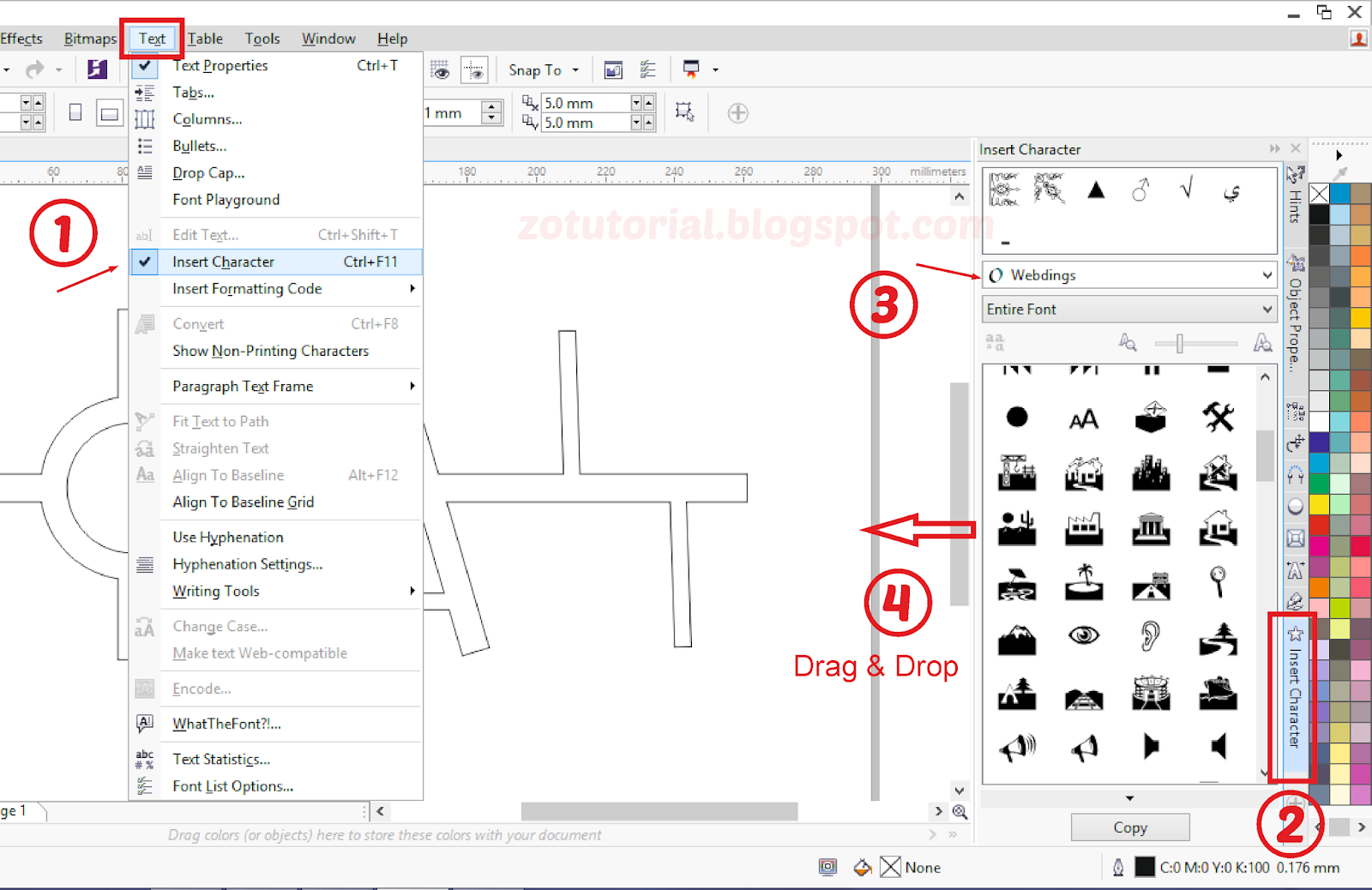
Task: Adjust the character size slider handle
Action: coord(1180,344)
